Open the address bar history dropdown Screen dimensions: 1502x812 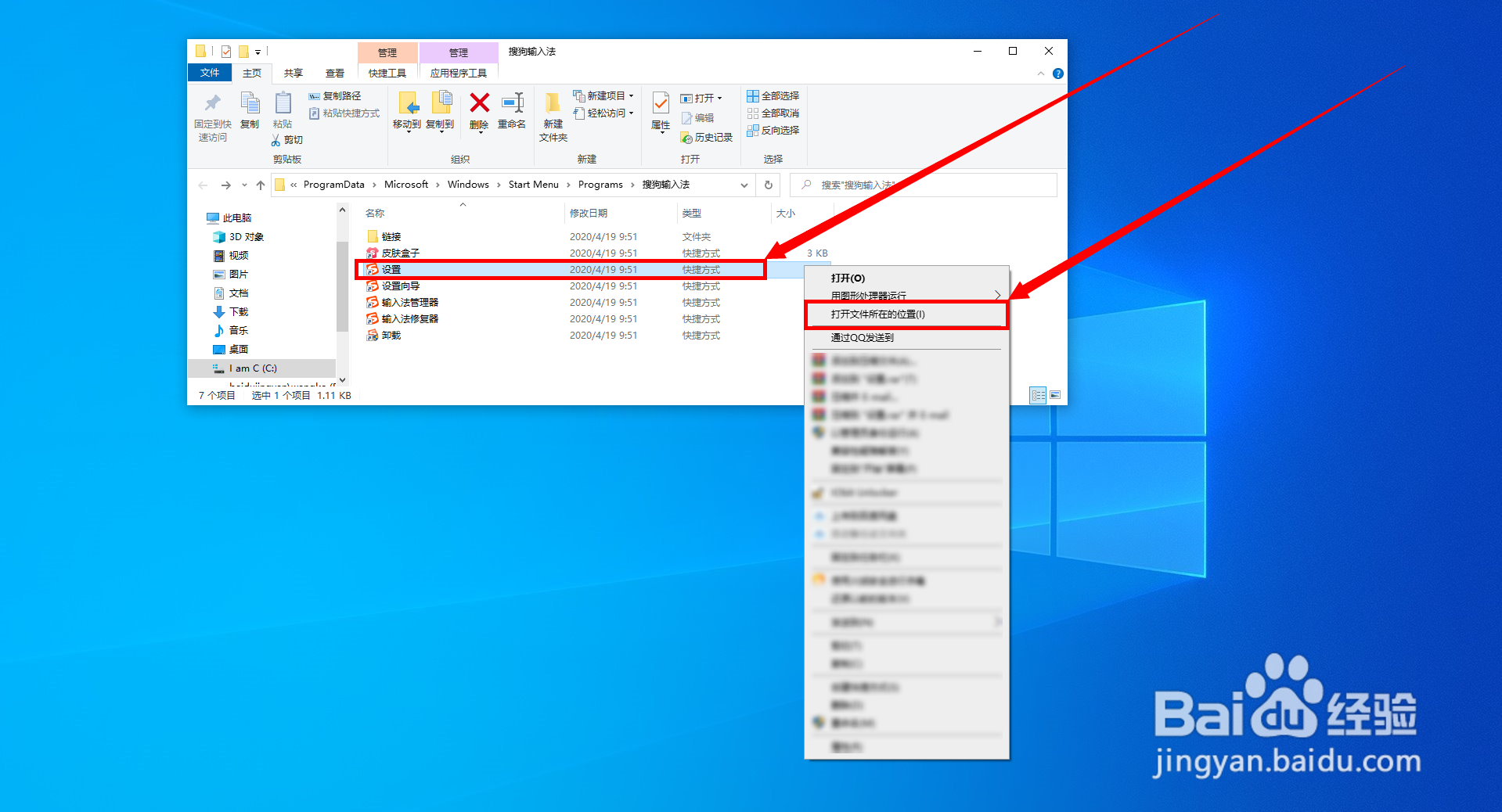744,185
